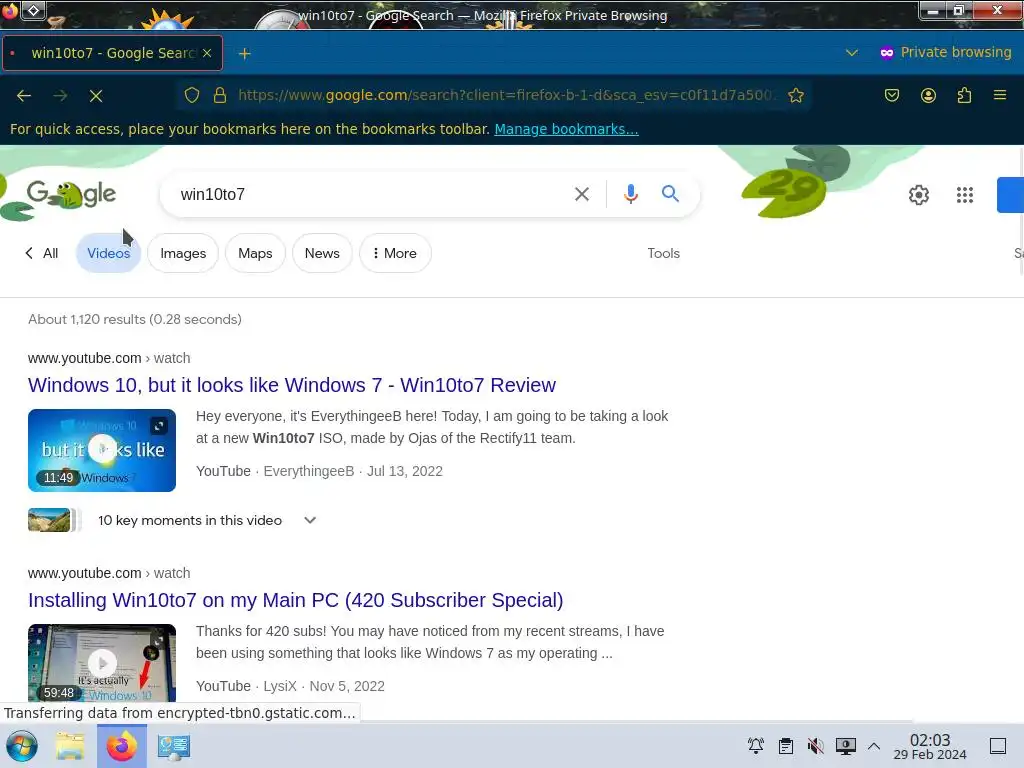The image size is (1024, 768).
Task: Open Google quick settings gear
Action: pyautogui.click(x=919, y=195)
